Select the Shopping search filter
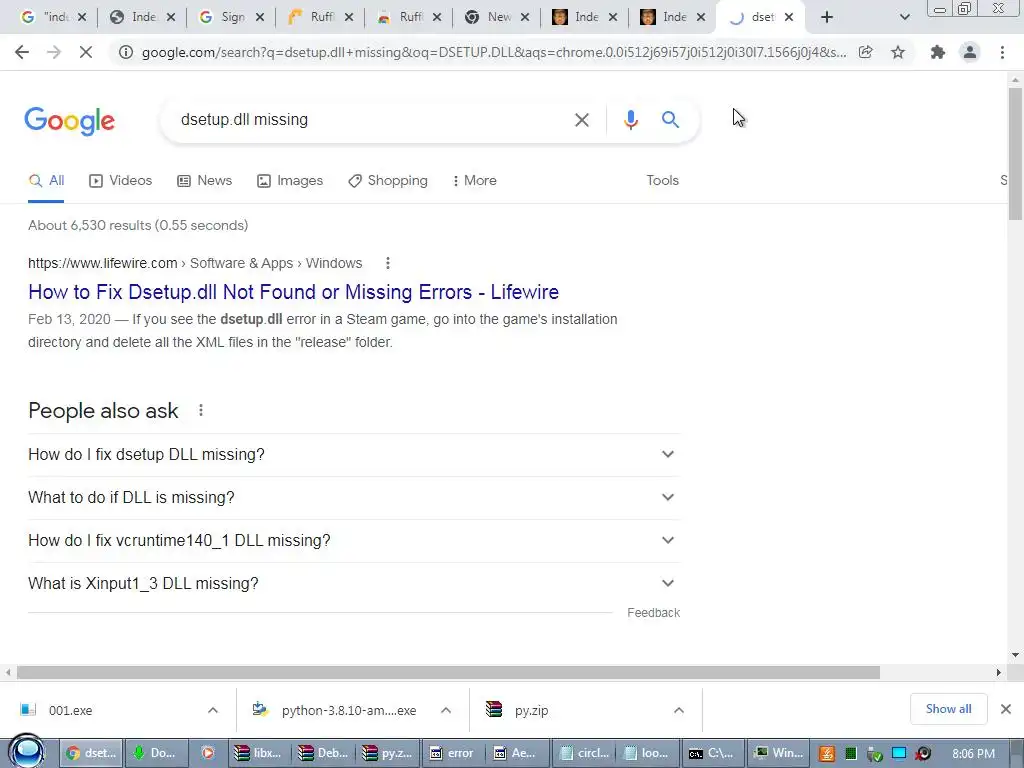Viewport: 1024px width, 768px height. pos(388,181)
